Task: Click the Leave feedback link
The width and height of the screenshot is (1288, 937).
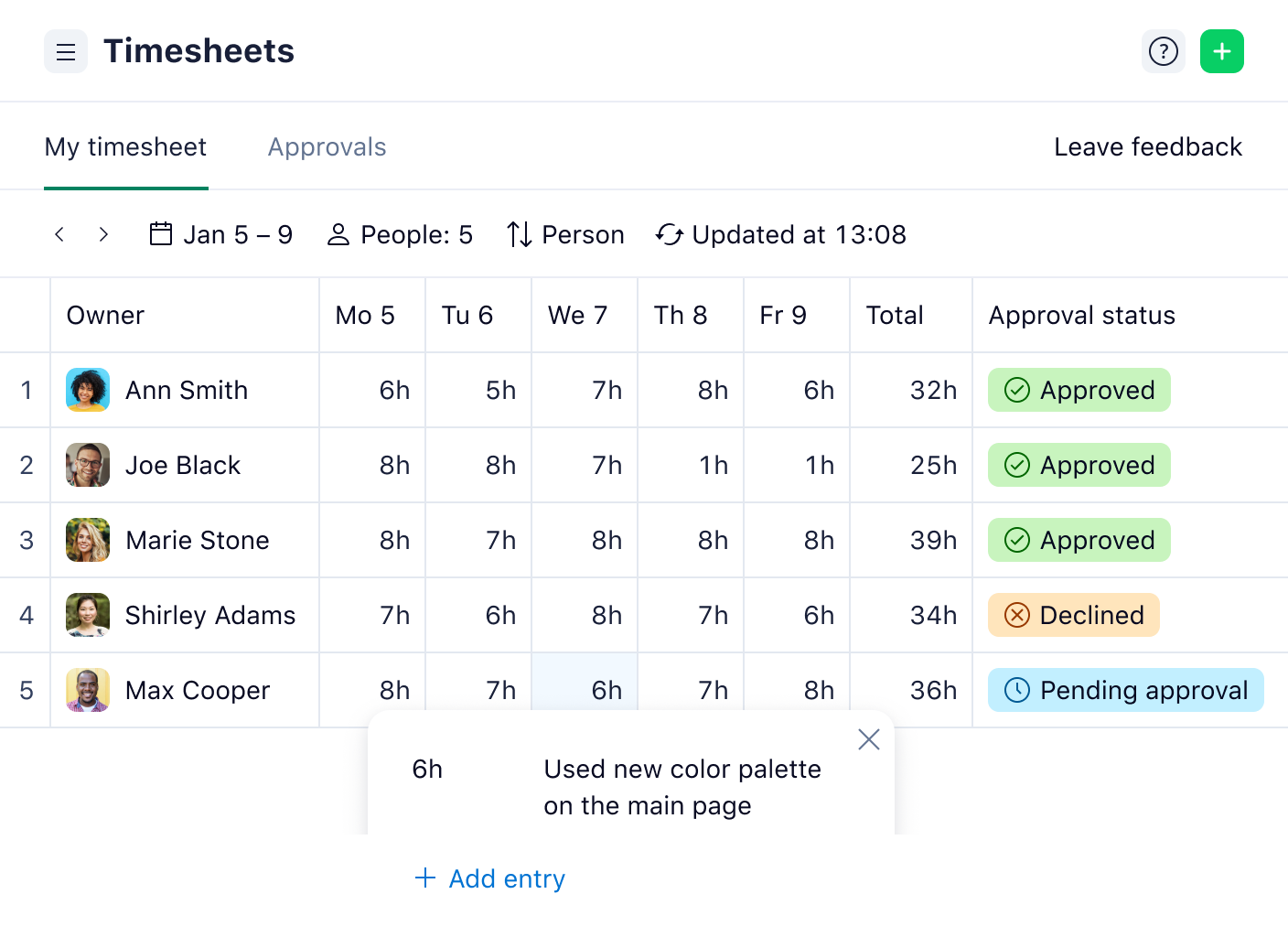Action: [x=1149, y=146]
